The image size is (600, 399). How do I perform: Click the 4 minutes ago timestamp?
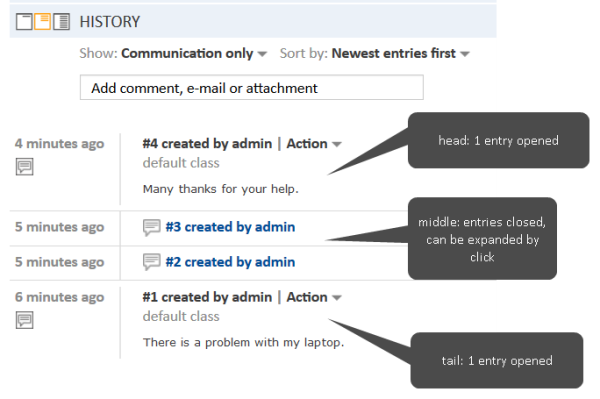point(60,144)
